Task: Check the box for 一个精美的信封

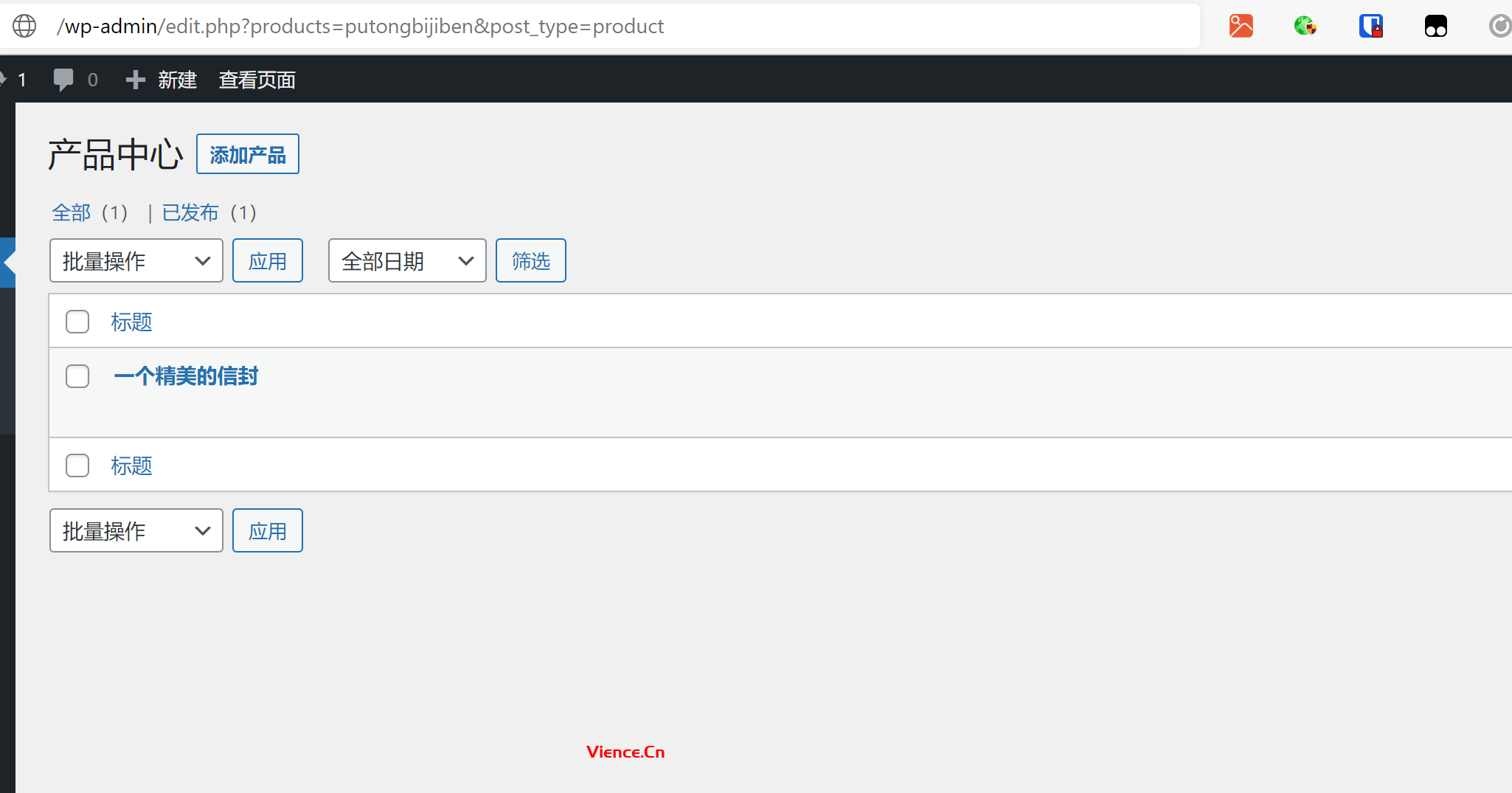Action: click(x=77, y=376)
